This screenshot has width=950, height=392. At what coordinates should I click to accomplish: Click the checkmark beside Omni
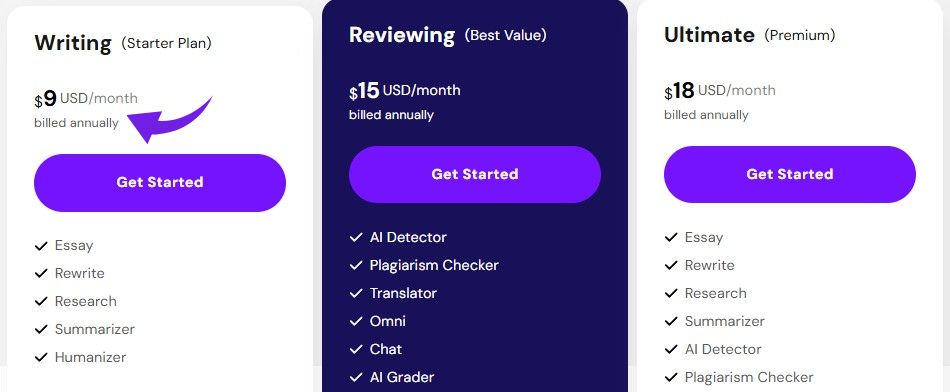(x=356, y=321)
